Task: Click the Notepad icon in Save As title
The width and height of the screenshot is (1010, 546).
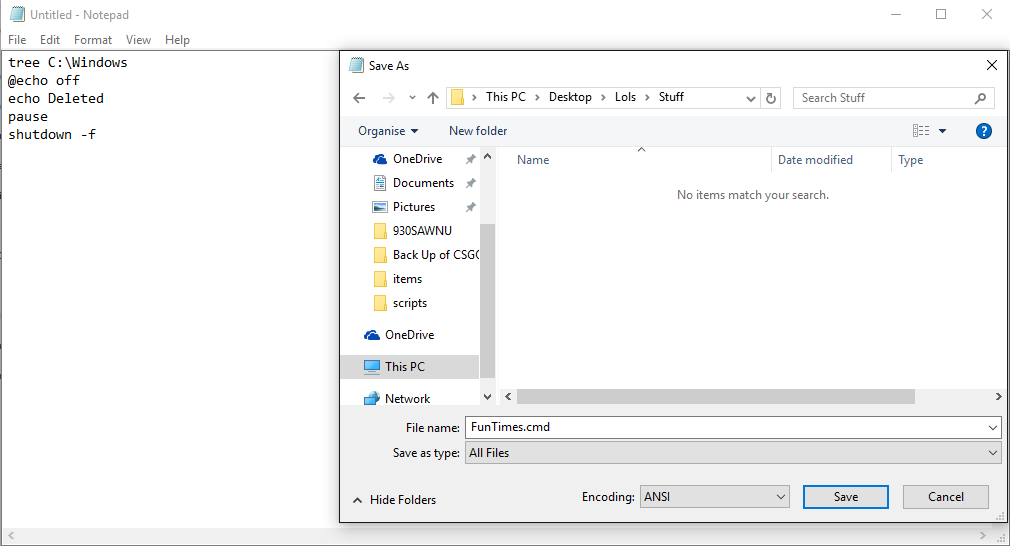Action: point(356,65)
